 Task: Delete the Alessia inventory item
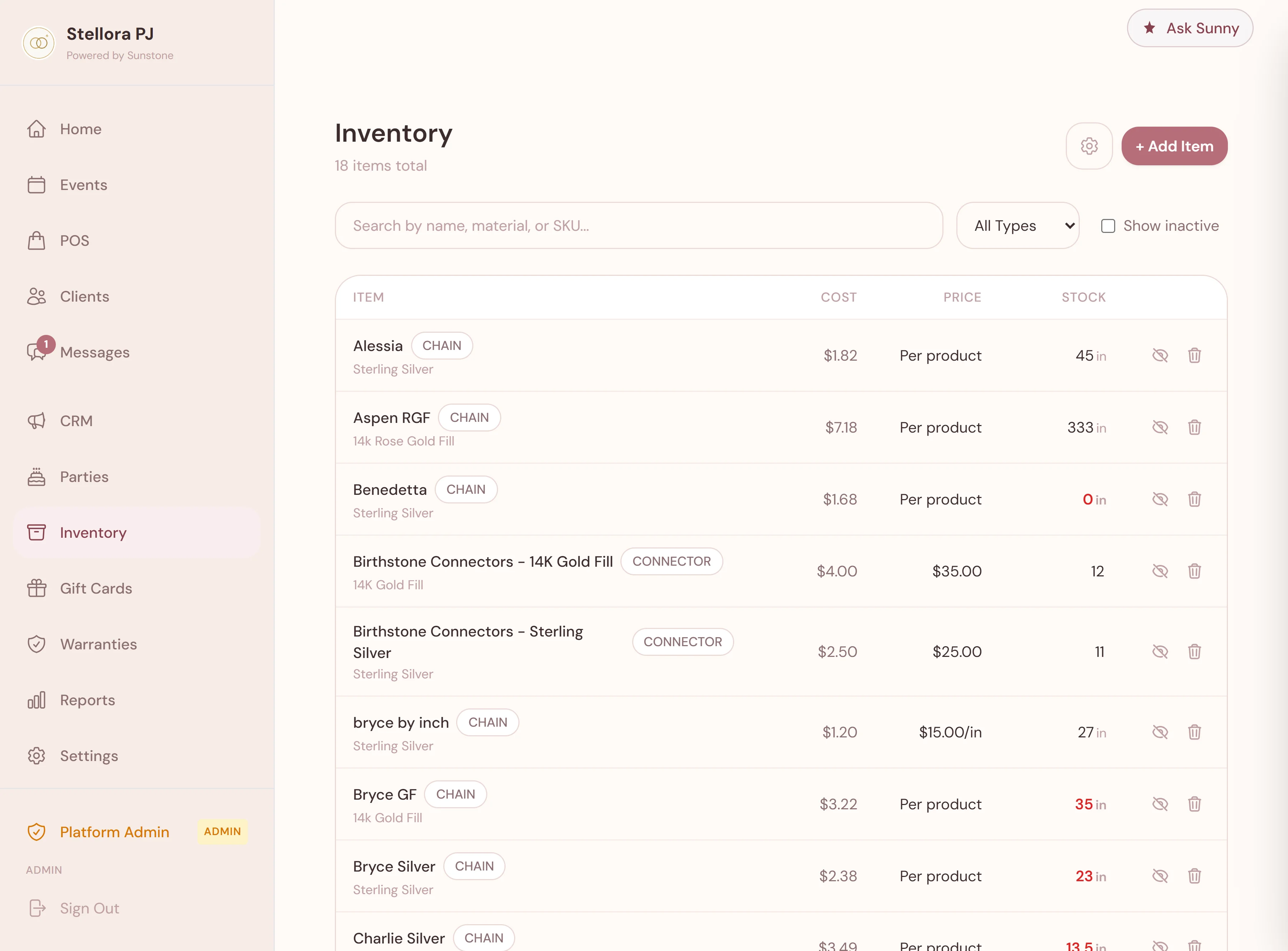pyautogui.click(x=1195, y=355)
